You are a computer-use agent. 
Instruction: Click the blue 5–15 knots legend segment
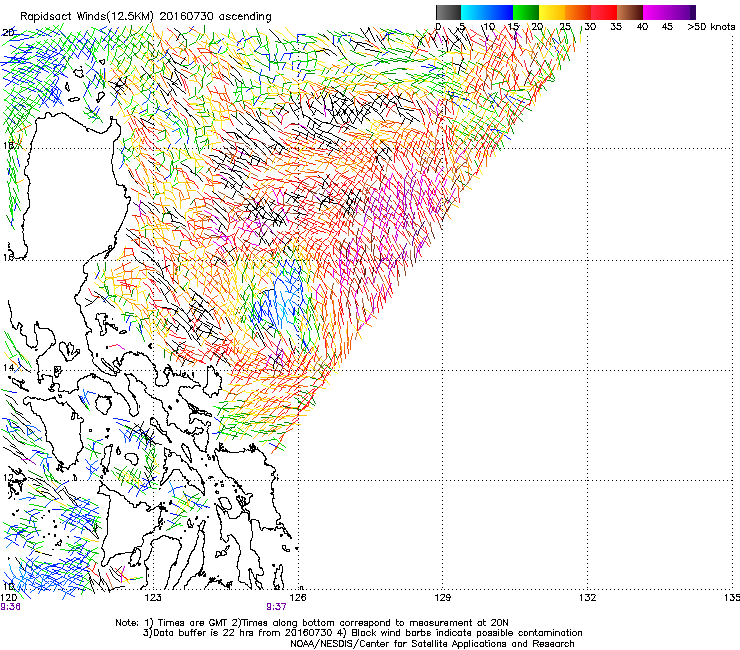(487, 12)
